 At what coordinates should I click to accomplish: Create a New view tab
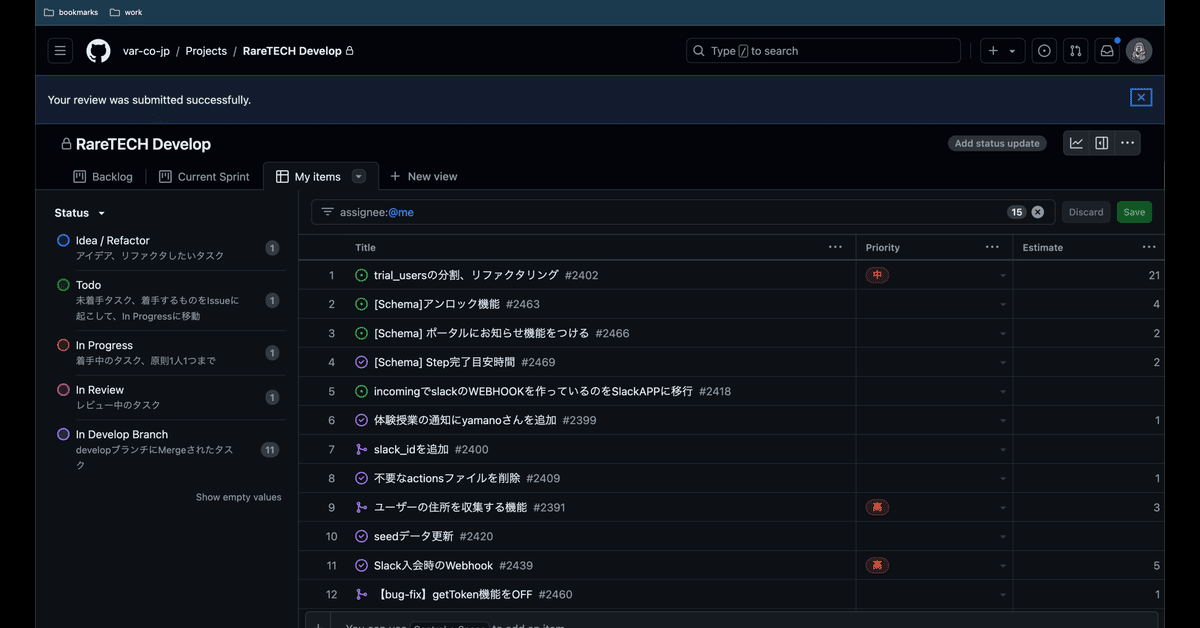click(x=424, y=177)
